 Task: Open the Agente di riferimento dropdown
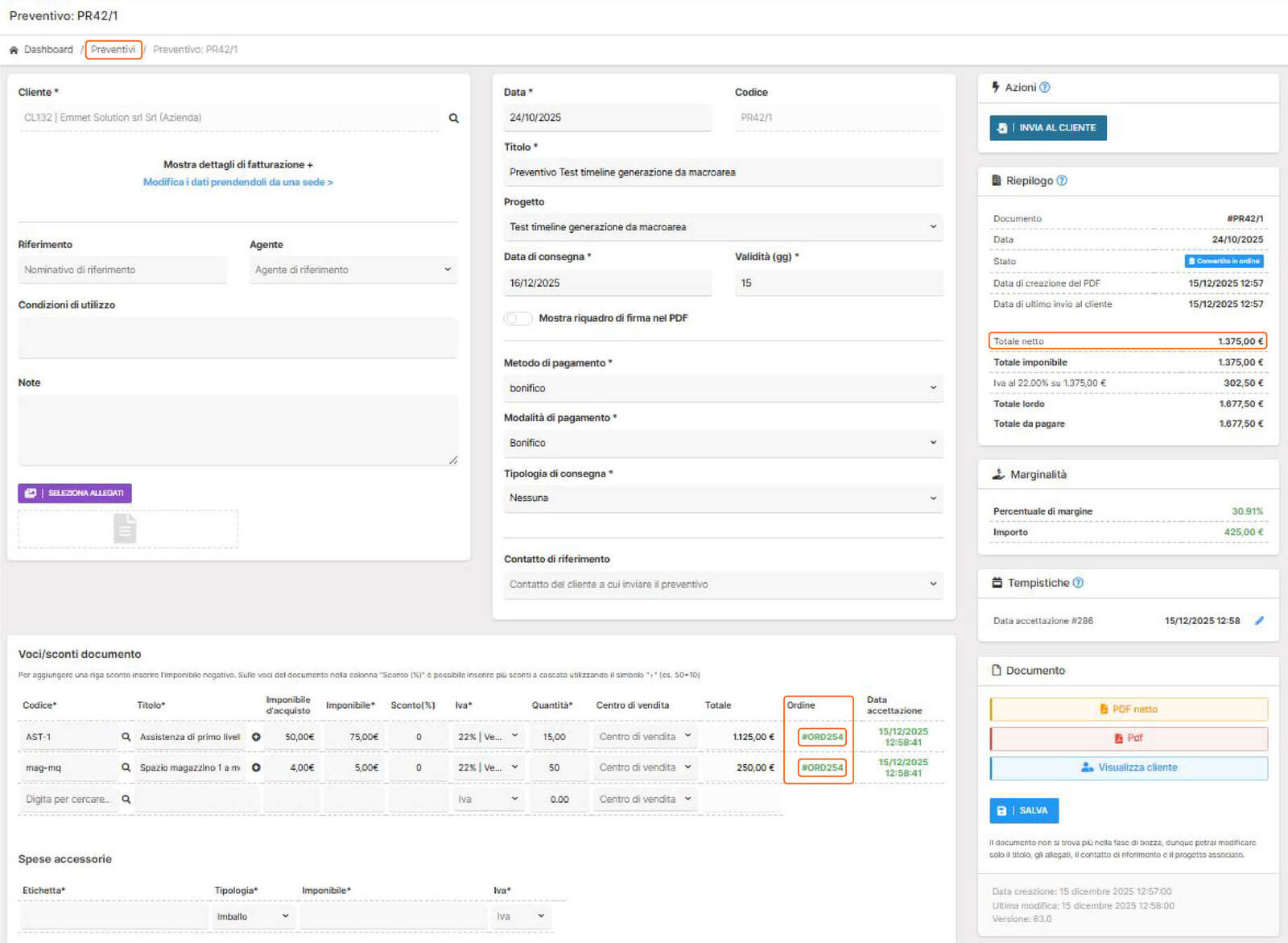[353, 271]
